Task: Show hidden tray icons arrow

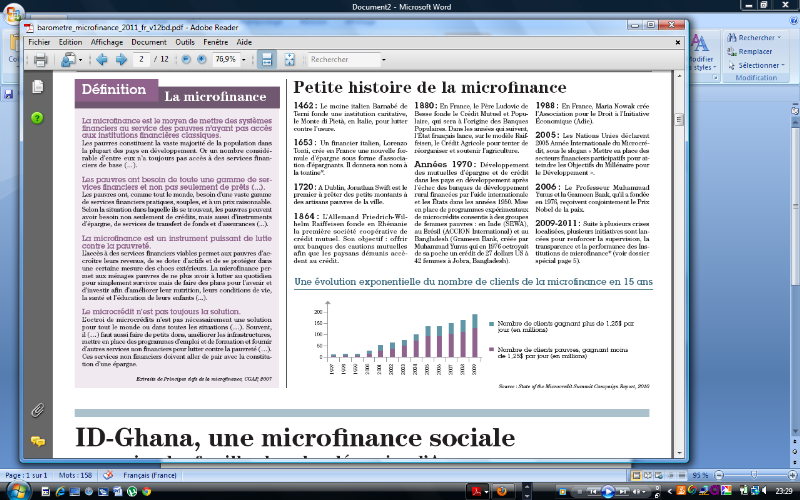Action: click(x=670, y=491)
